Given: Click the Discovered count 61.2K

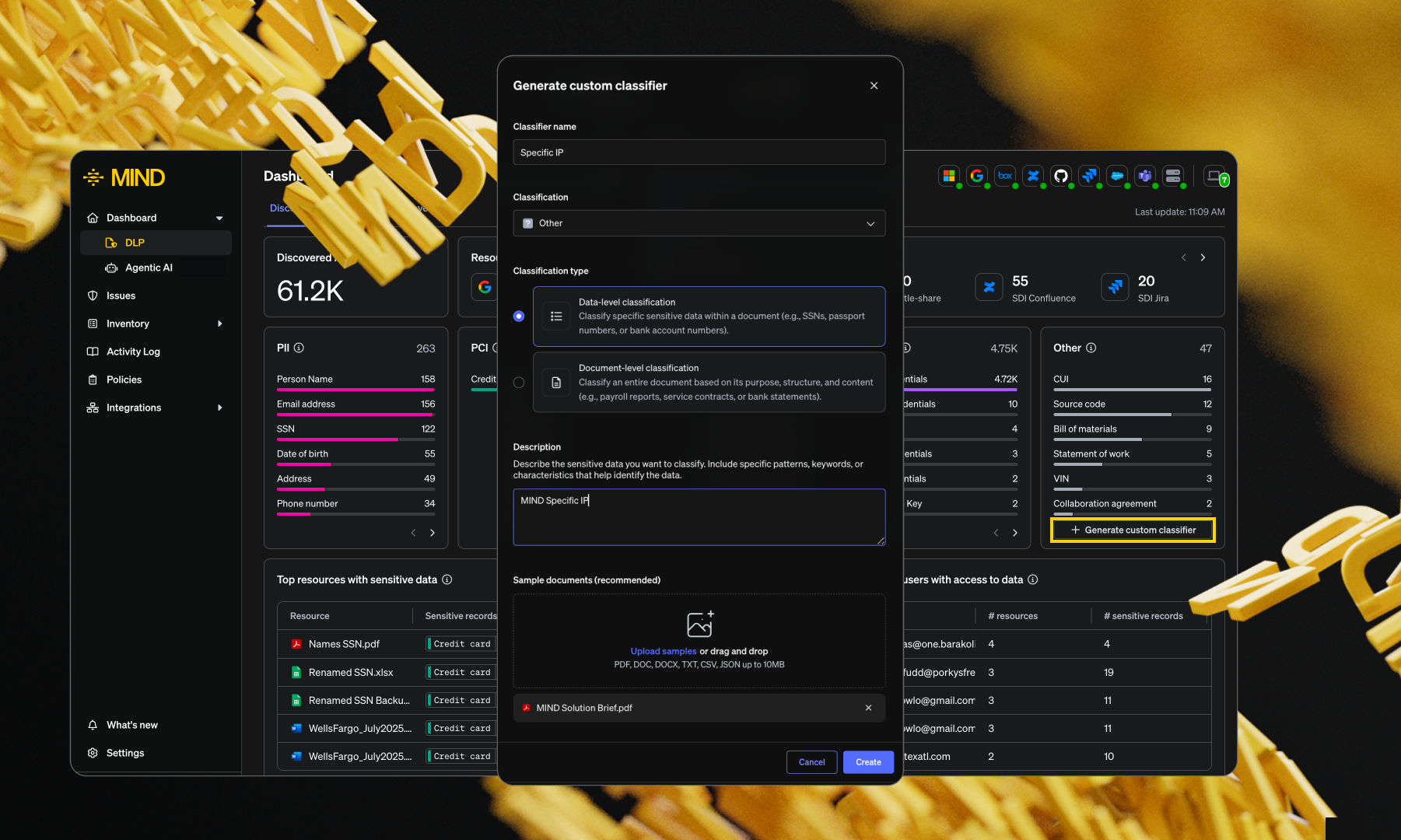Looking at the screenshot, I should click(310, 291).
